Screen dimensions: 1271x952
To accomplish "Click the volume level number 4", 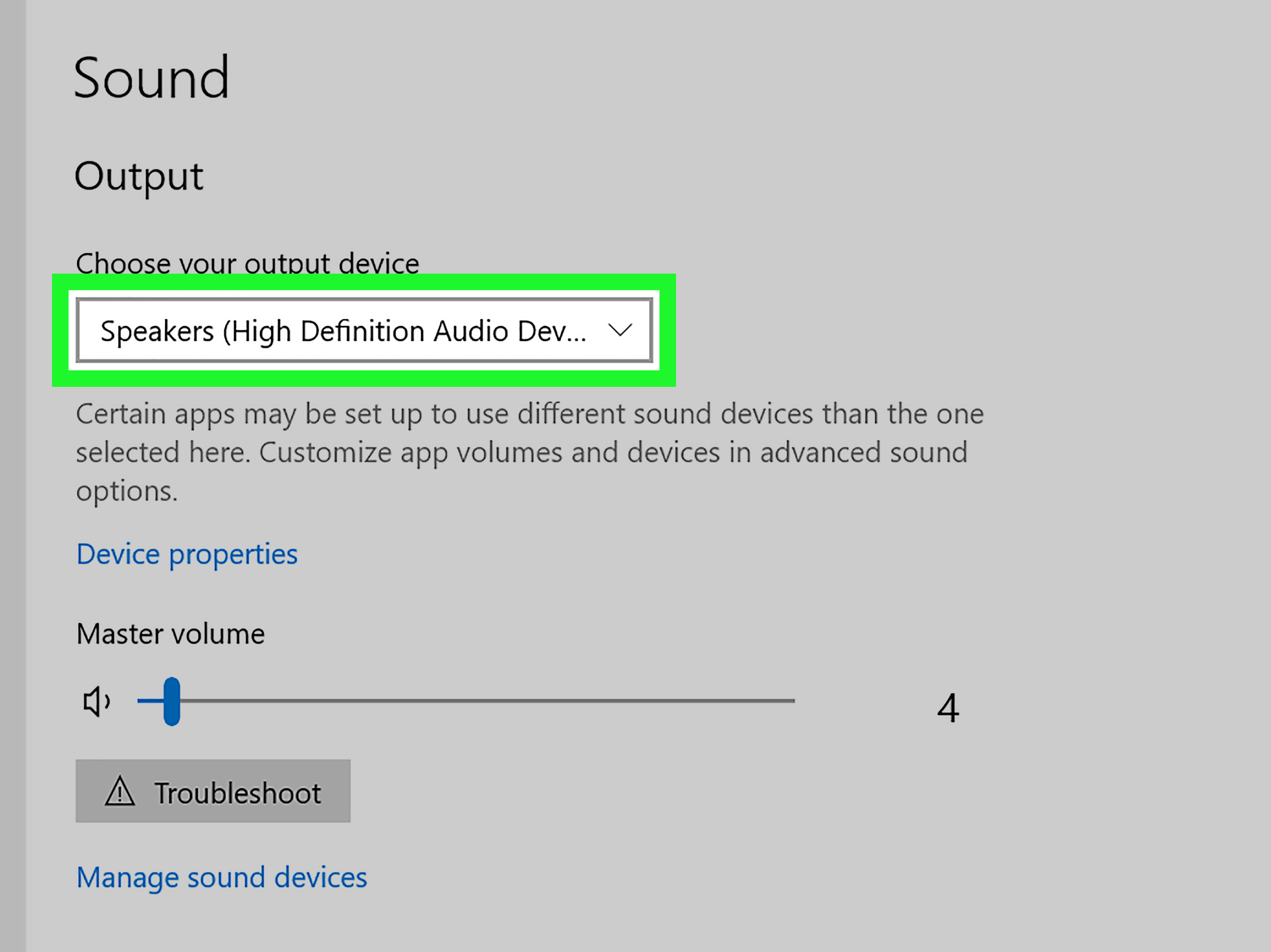I will point(948,708).
